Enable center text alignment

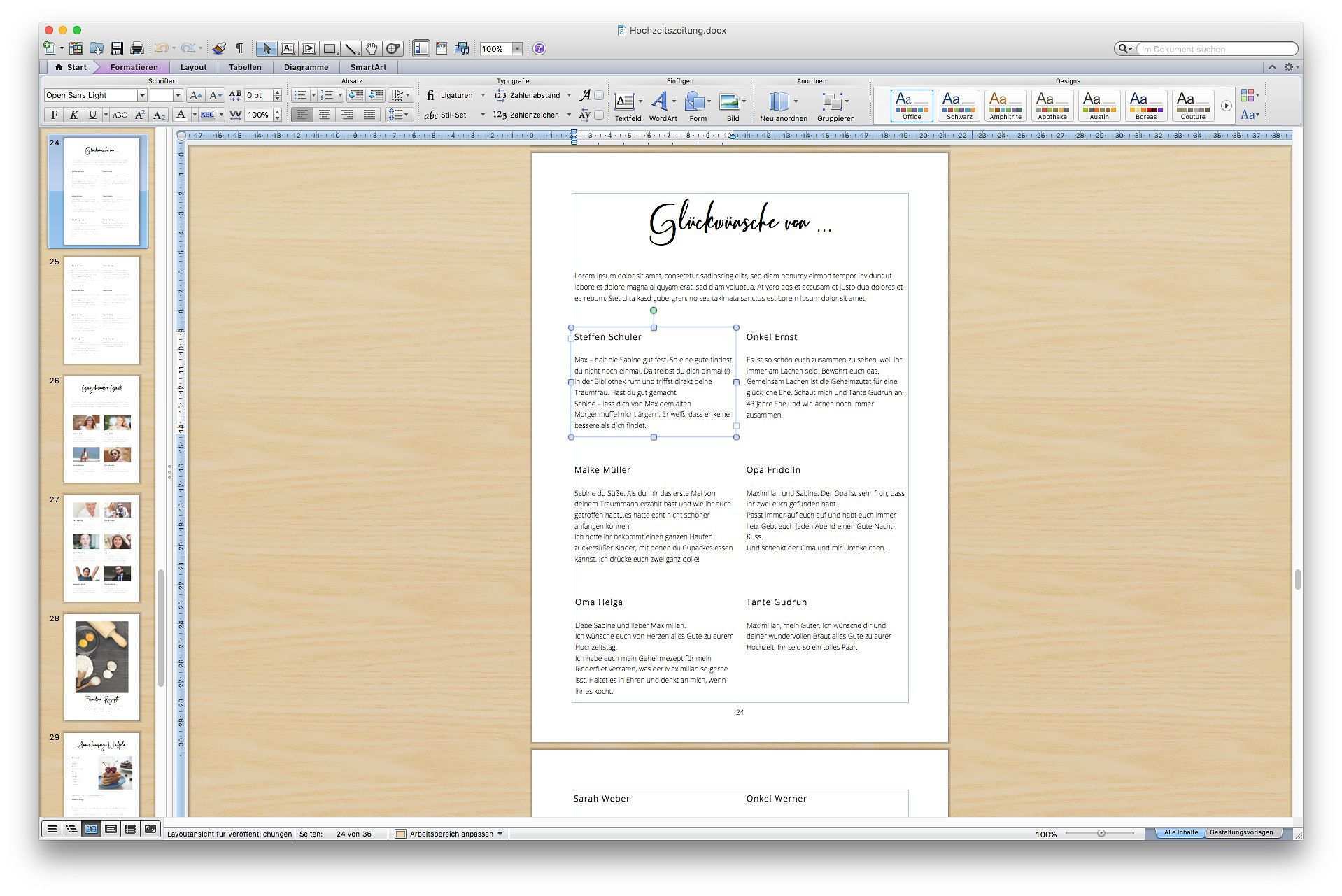coord(325,115)
